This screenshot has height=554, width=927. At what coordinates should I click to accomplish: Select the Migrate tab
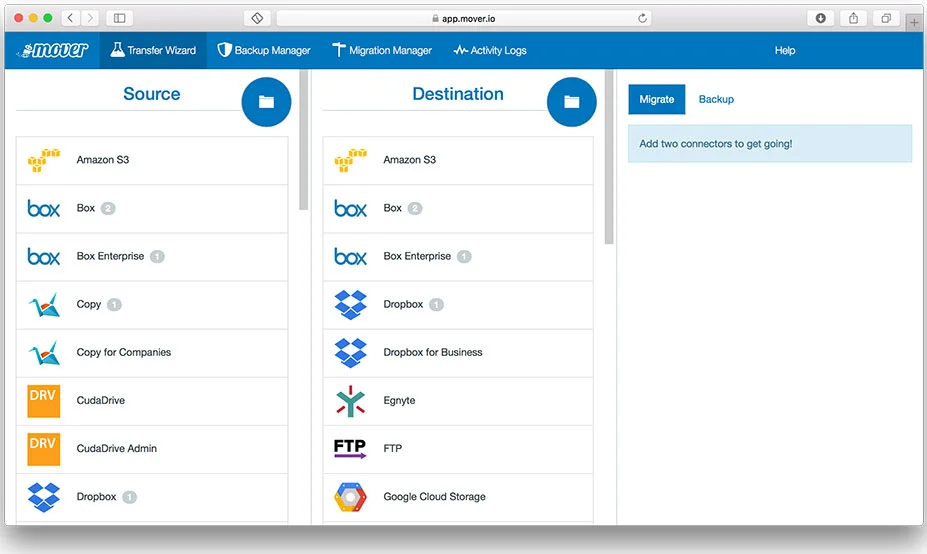656,99
